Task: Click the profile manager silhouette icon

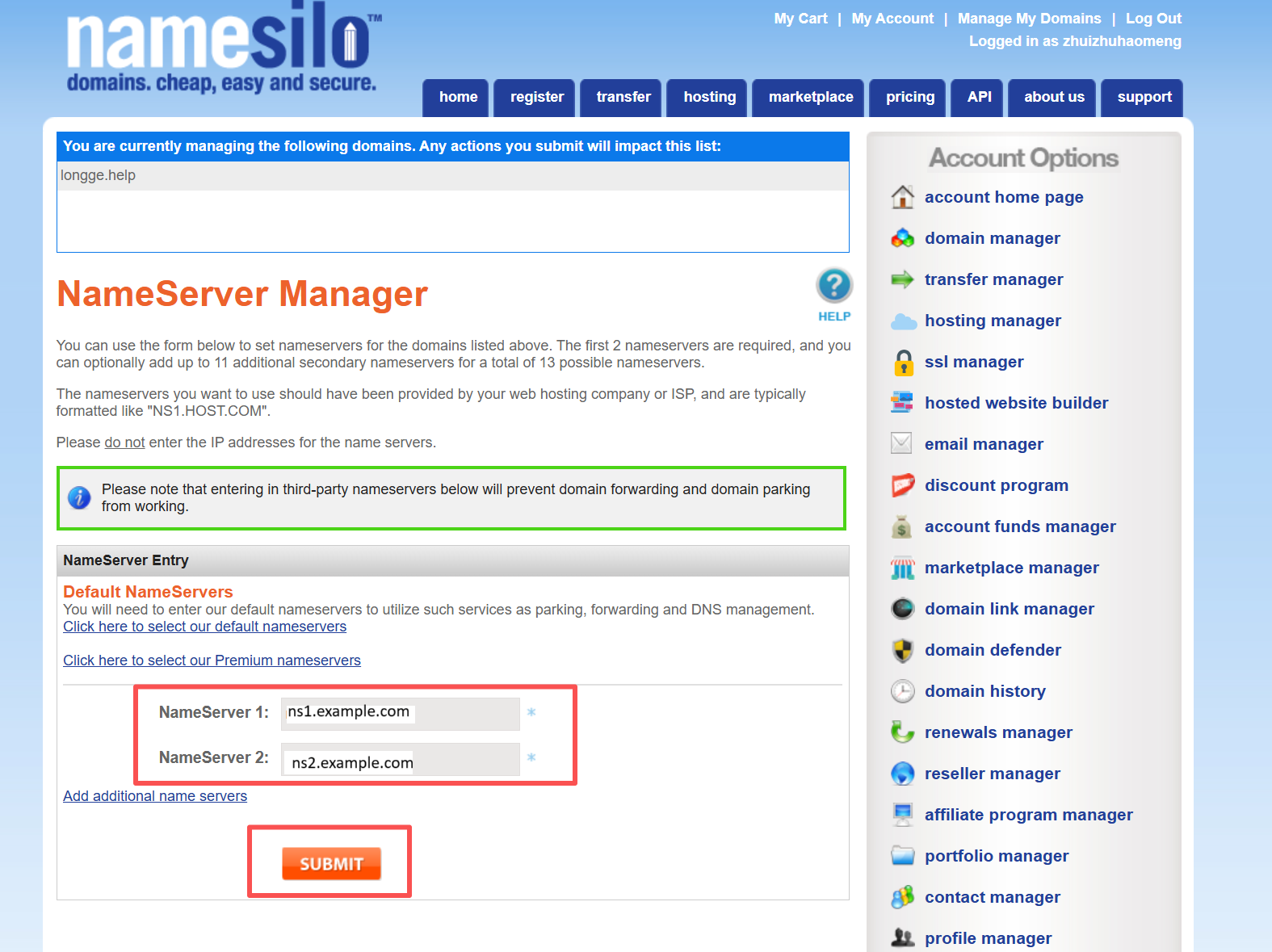Action: coord(902,938)
